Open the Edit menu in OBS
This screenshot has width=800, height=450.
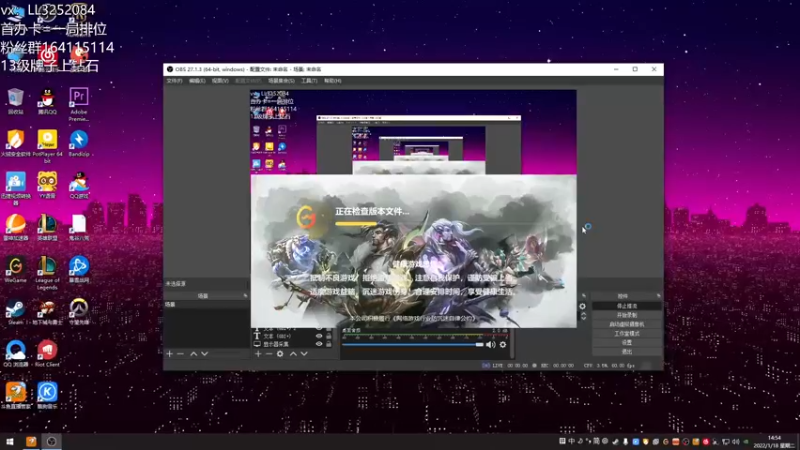point(197,81)
